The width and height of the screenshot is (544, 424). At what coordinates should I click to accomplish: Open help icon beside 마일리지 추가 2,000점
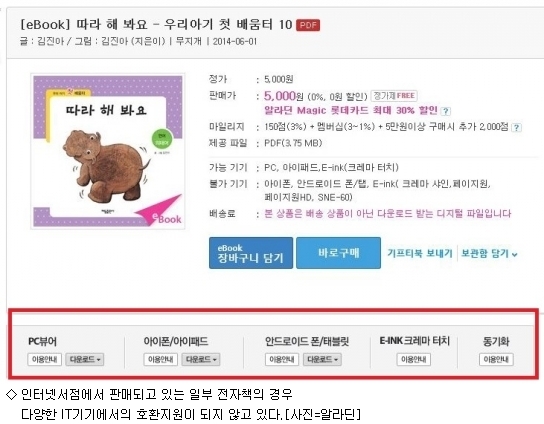(x=516, y=127)
